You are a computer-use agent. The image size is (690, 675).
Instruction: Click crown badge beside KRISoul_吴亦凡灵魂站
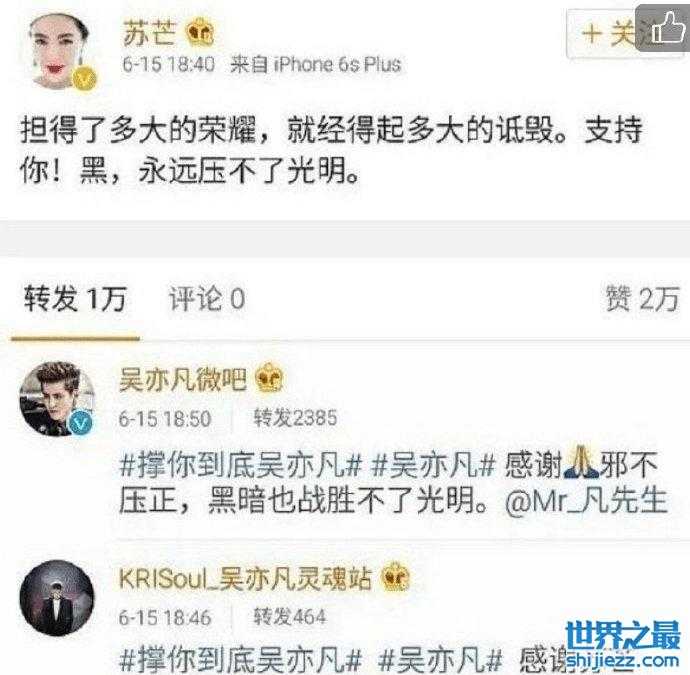(395, 578)
